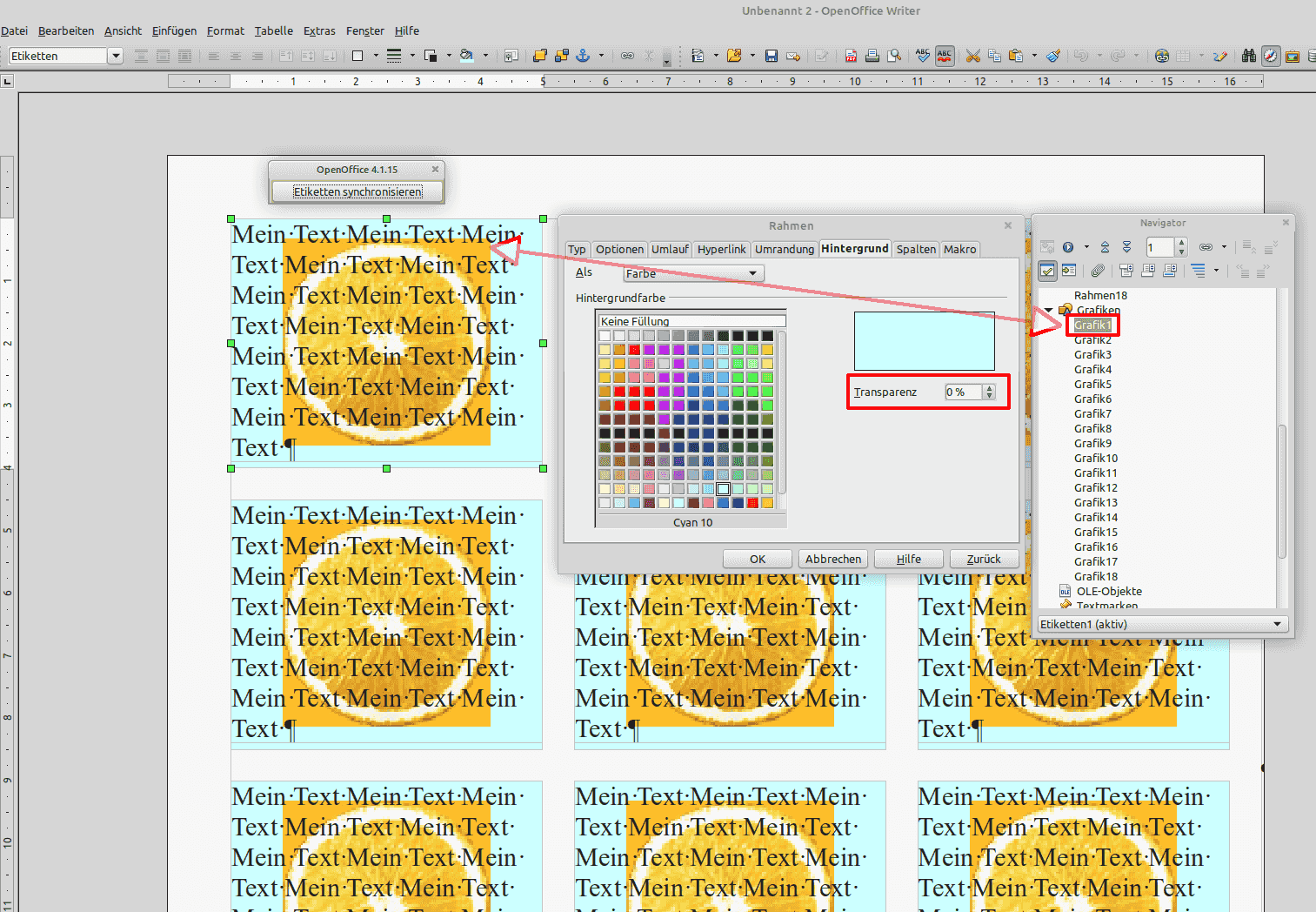Viewport: 1316px width, 912px height.
Task: Select Grafik10 in the Navigator list
Action: pos(1096,458)
